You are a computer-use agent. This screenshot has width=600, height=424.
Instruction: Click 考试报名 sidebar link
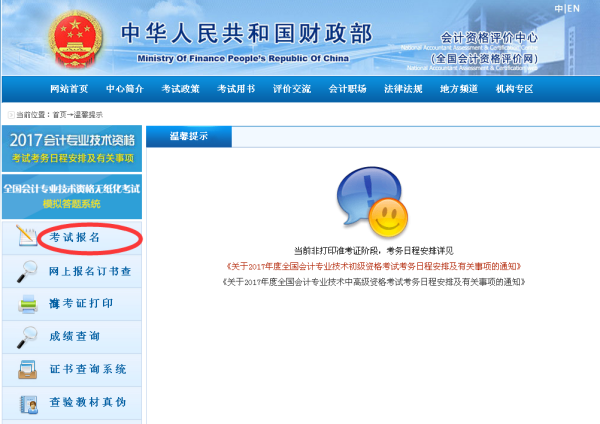pos(75,237)
